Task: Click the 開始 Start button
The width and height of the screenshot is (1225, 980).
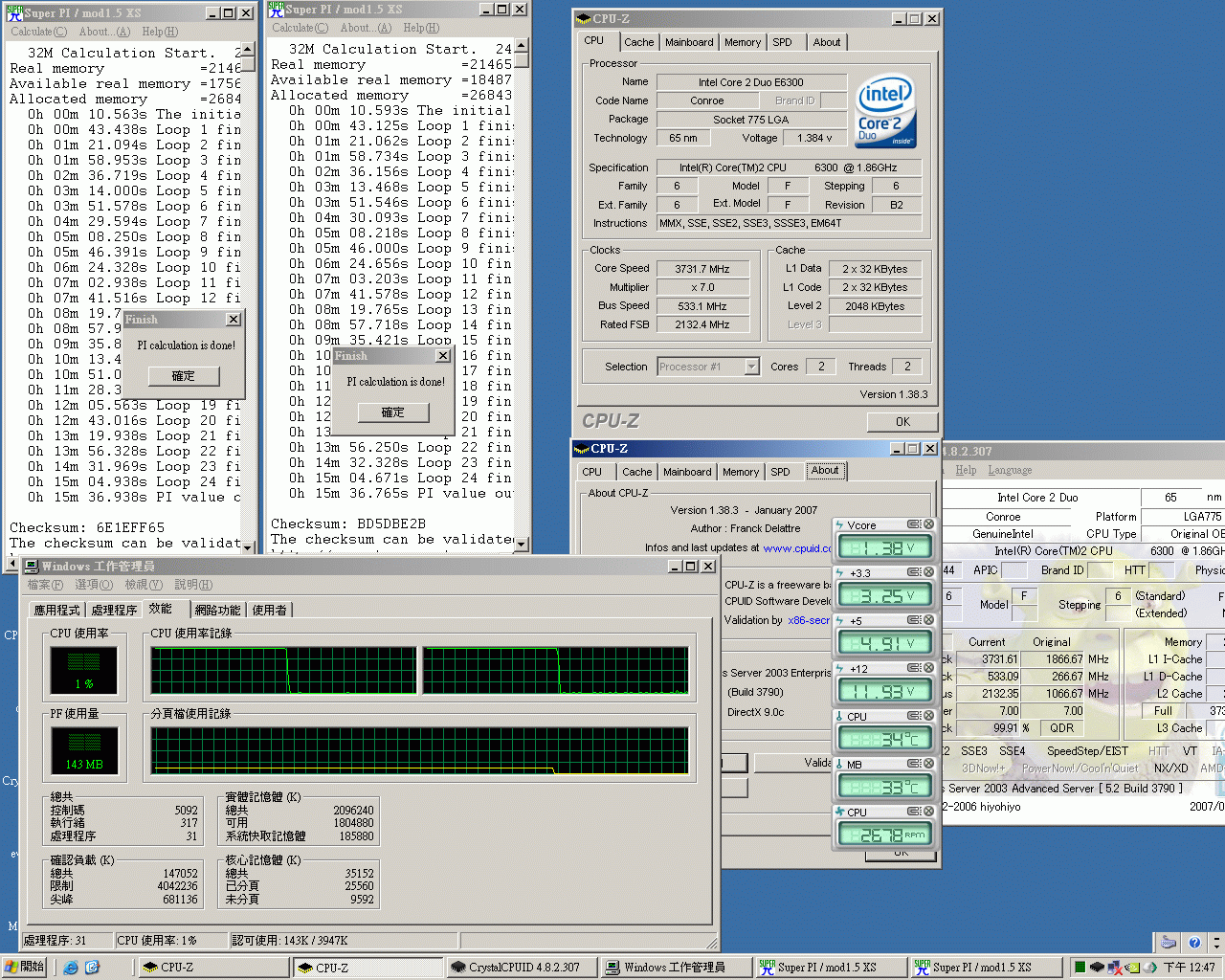Action: tap(25, 968)
